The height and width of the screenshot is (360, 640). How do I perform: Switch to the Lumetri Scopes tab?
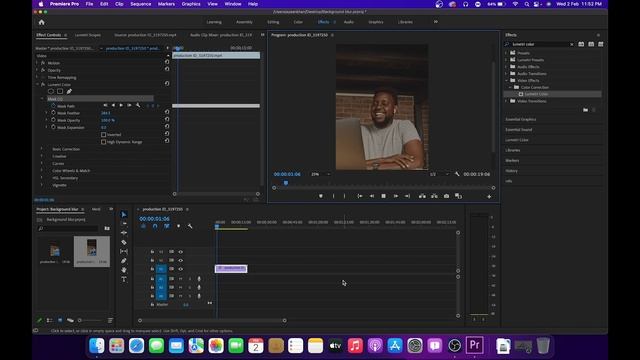(88, 35)
